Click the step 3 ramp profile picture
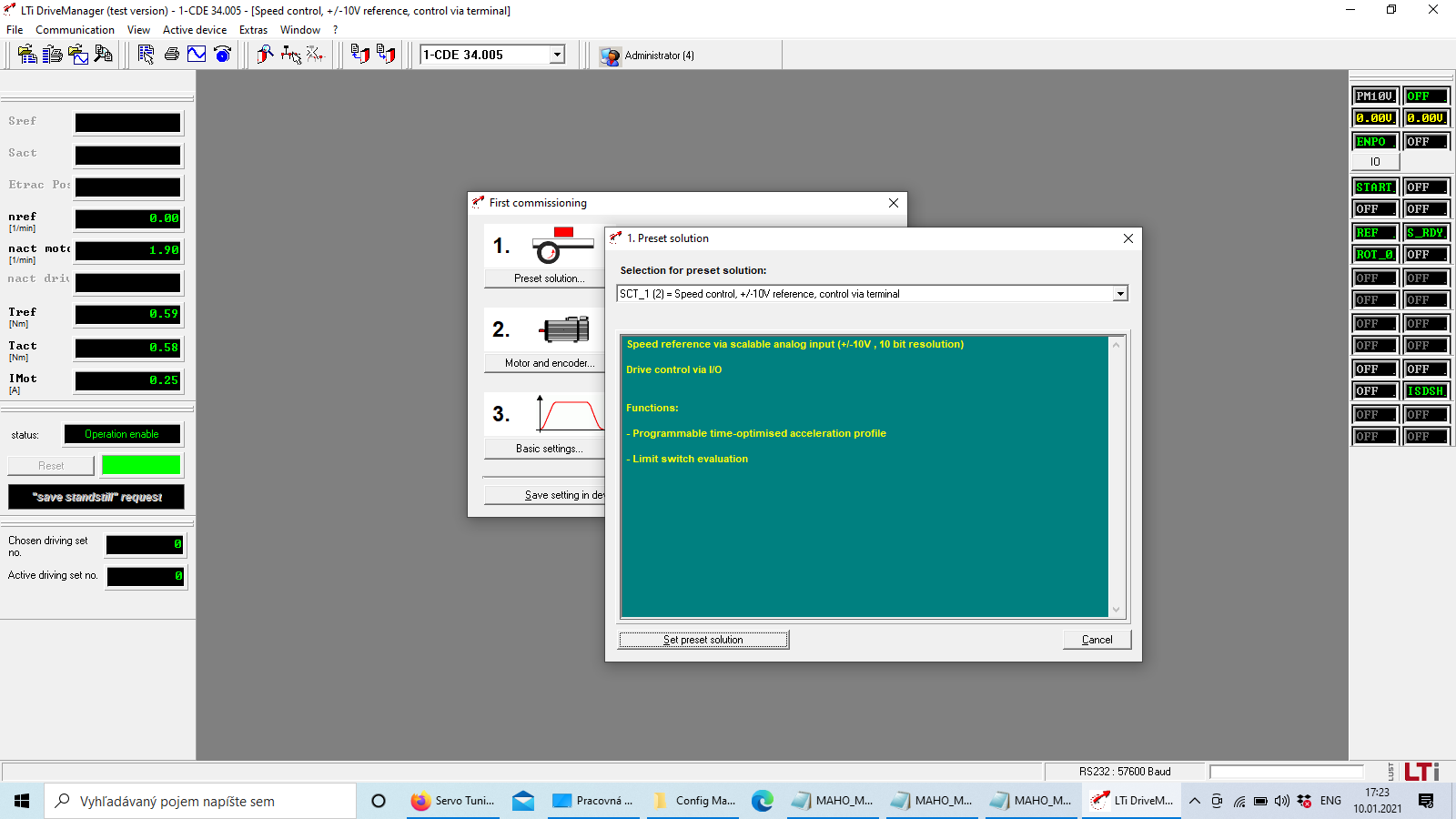Viewport: 1456px width, 819px height. pos(569,414)
